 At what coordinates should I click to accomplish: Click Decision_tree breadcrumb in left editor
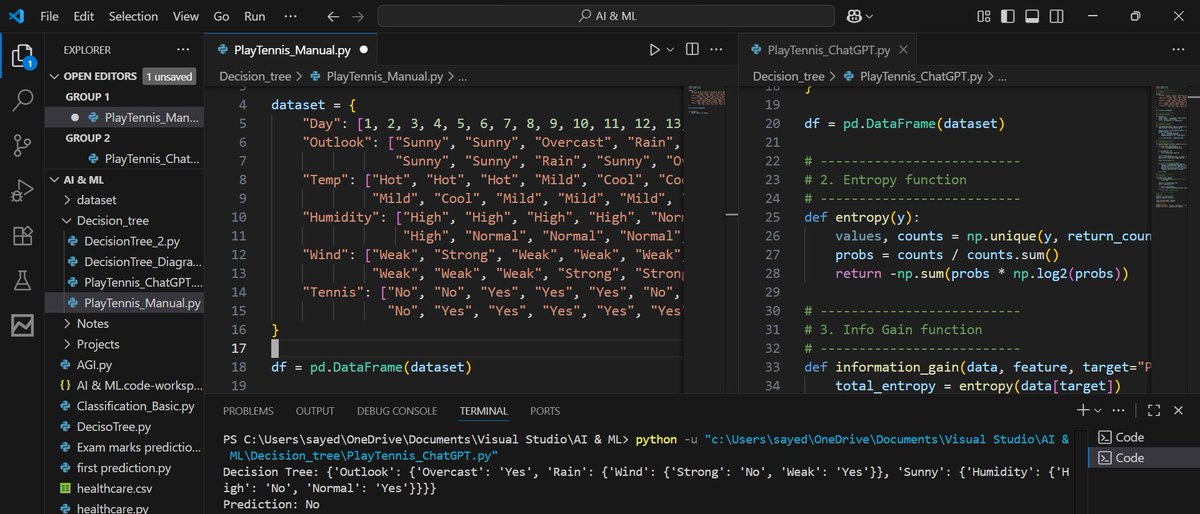[255, 76]
